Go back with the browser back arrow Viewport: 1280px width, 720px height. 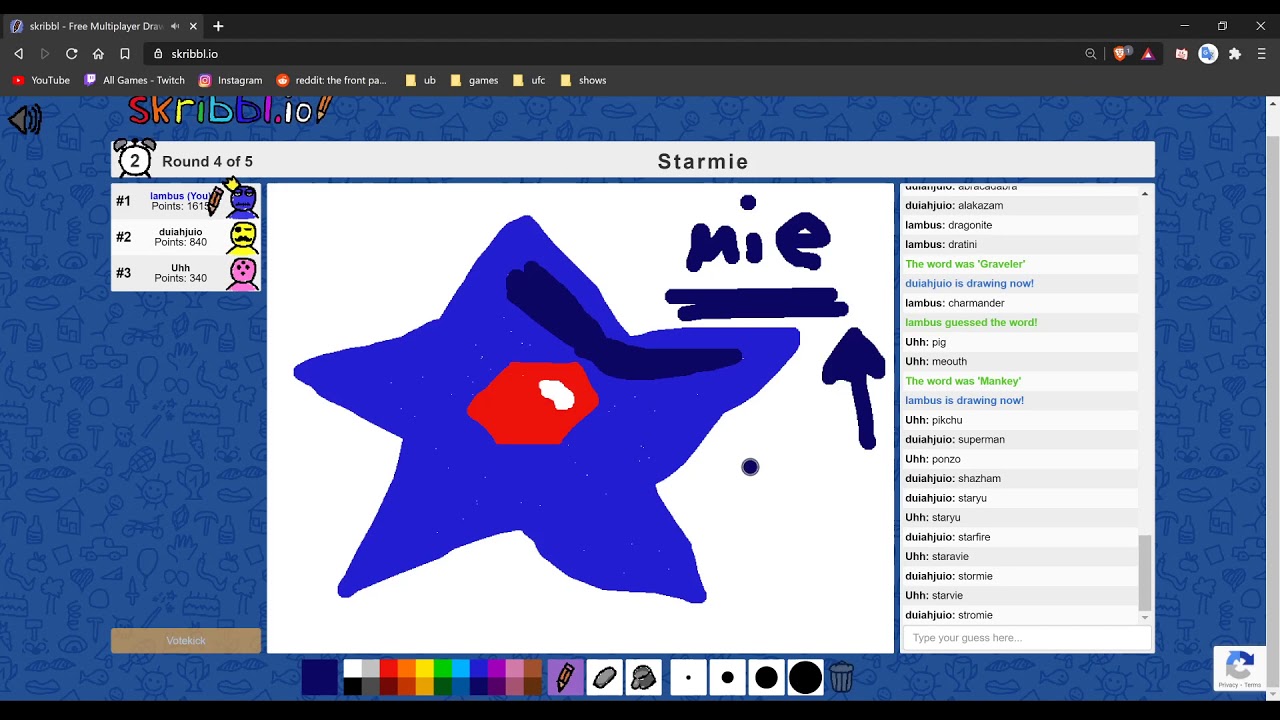pos(18,54)
